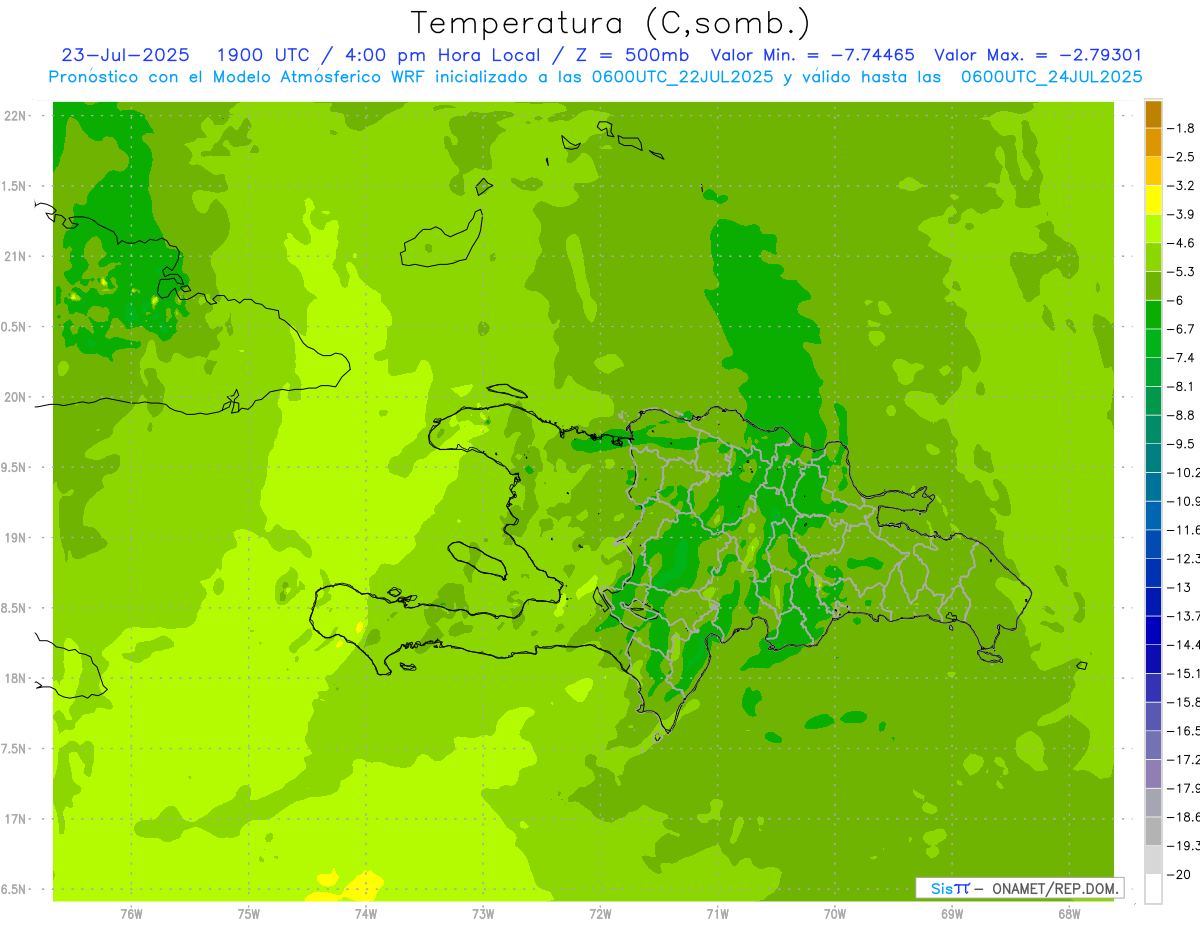Select the 'Valor Min. = -7.74465' text
The image size is (1200, 927).
812,55
